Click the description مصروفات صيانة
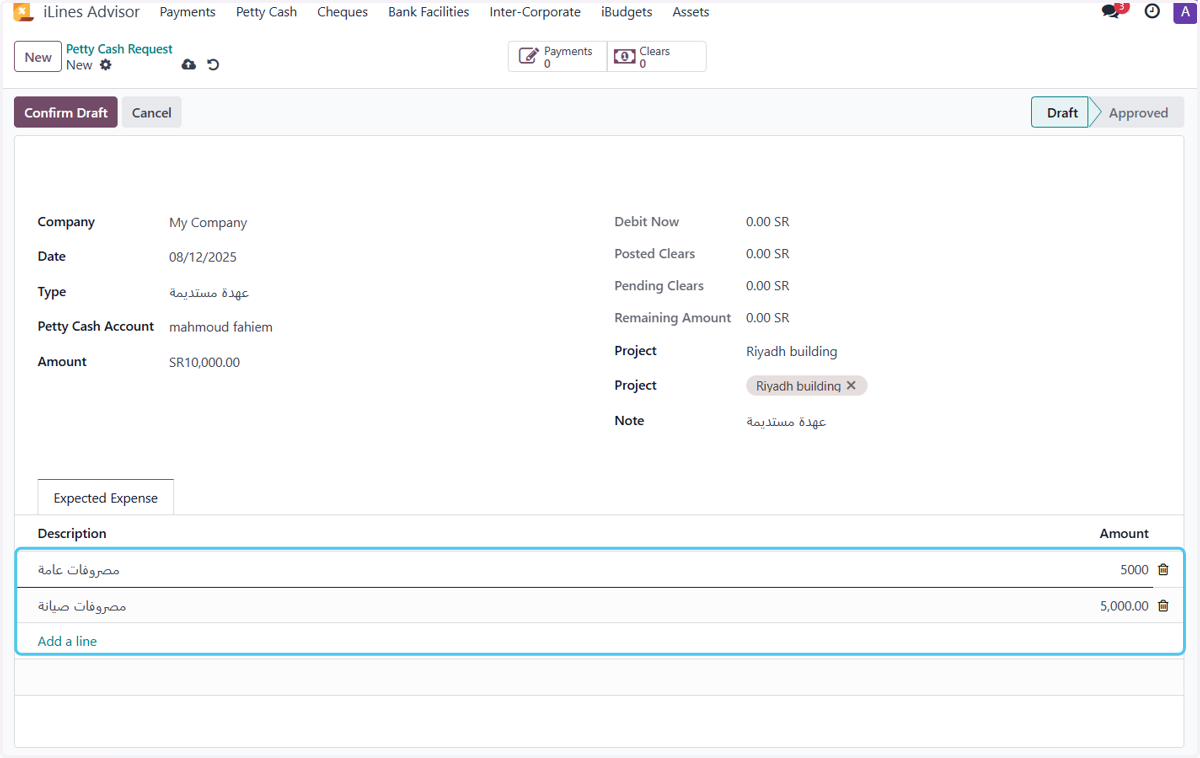This screenshot has width=1200, height=758. [x=82, y=606]
